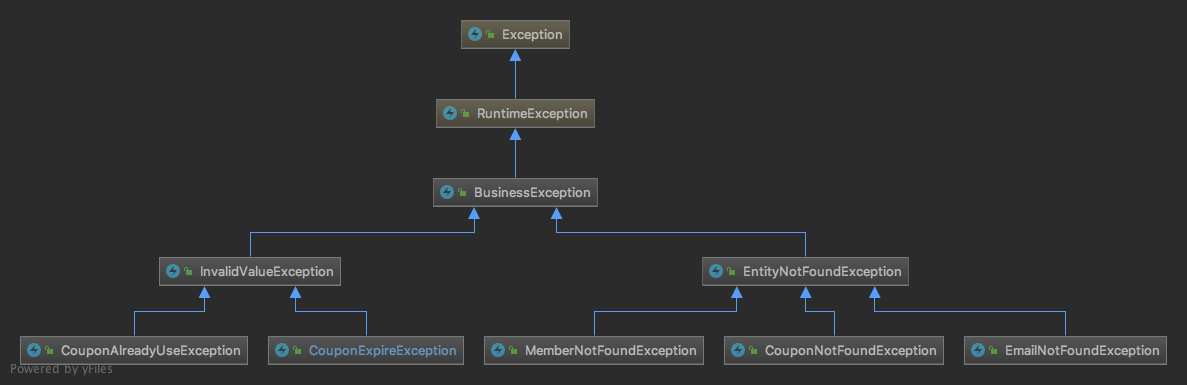Select the Exception class label
Screen dimensions: 1187x385
(x=532, y=35)
